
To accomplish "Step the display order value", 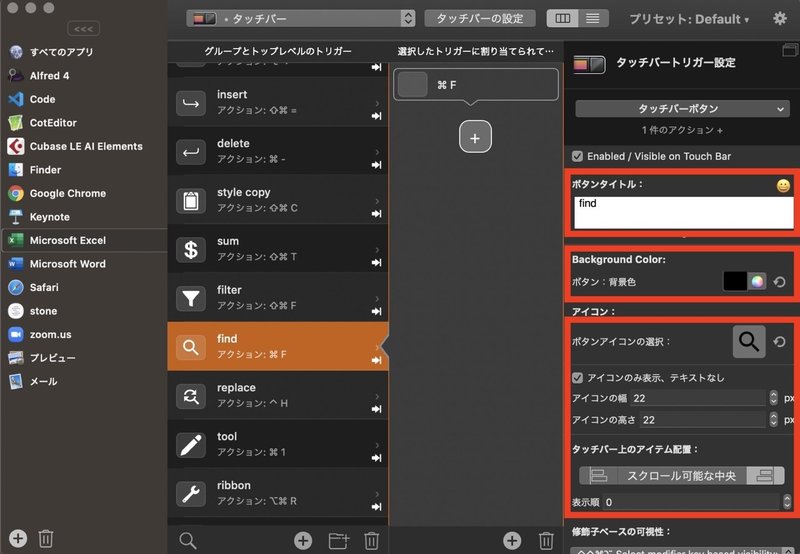I will click(x=787, y=502).
